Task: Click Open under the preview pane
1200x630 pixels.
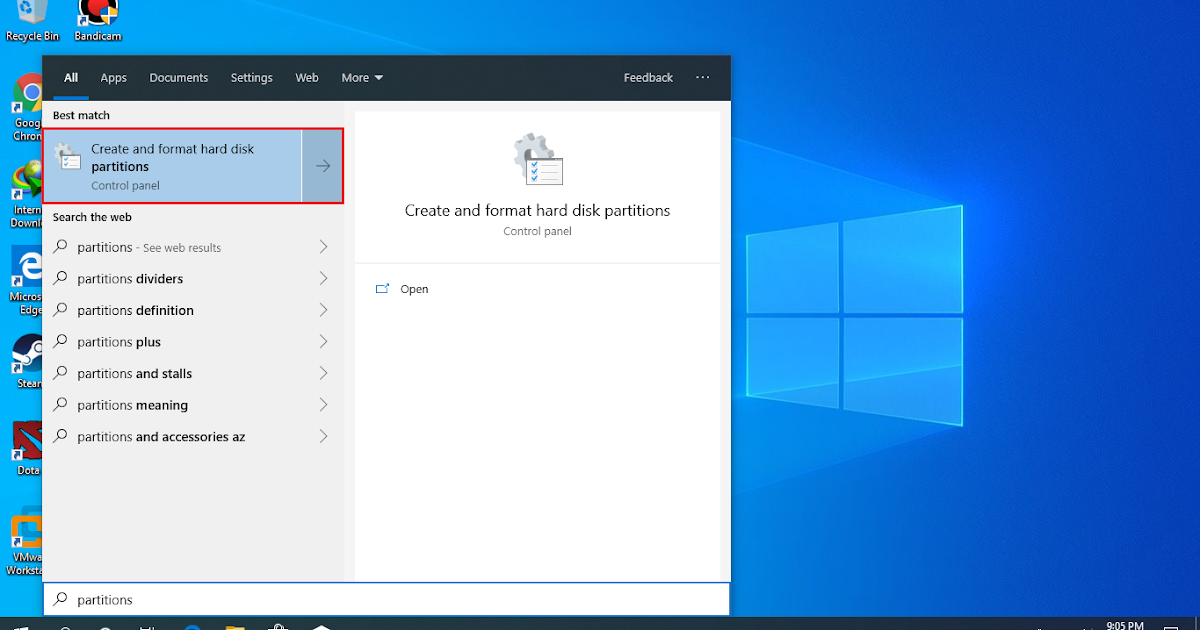Action: click(x=414, y=289)
